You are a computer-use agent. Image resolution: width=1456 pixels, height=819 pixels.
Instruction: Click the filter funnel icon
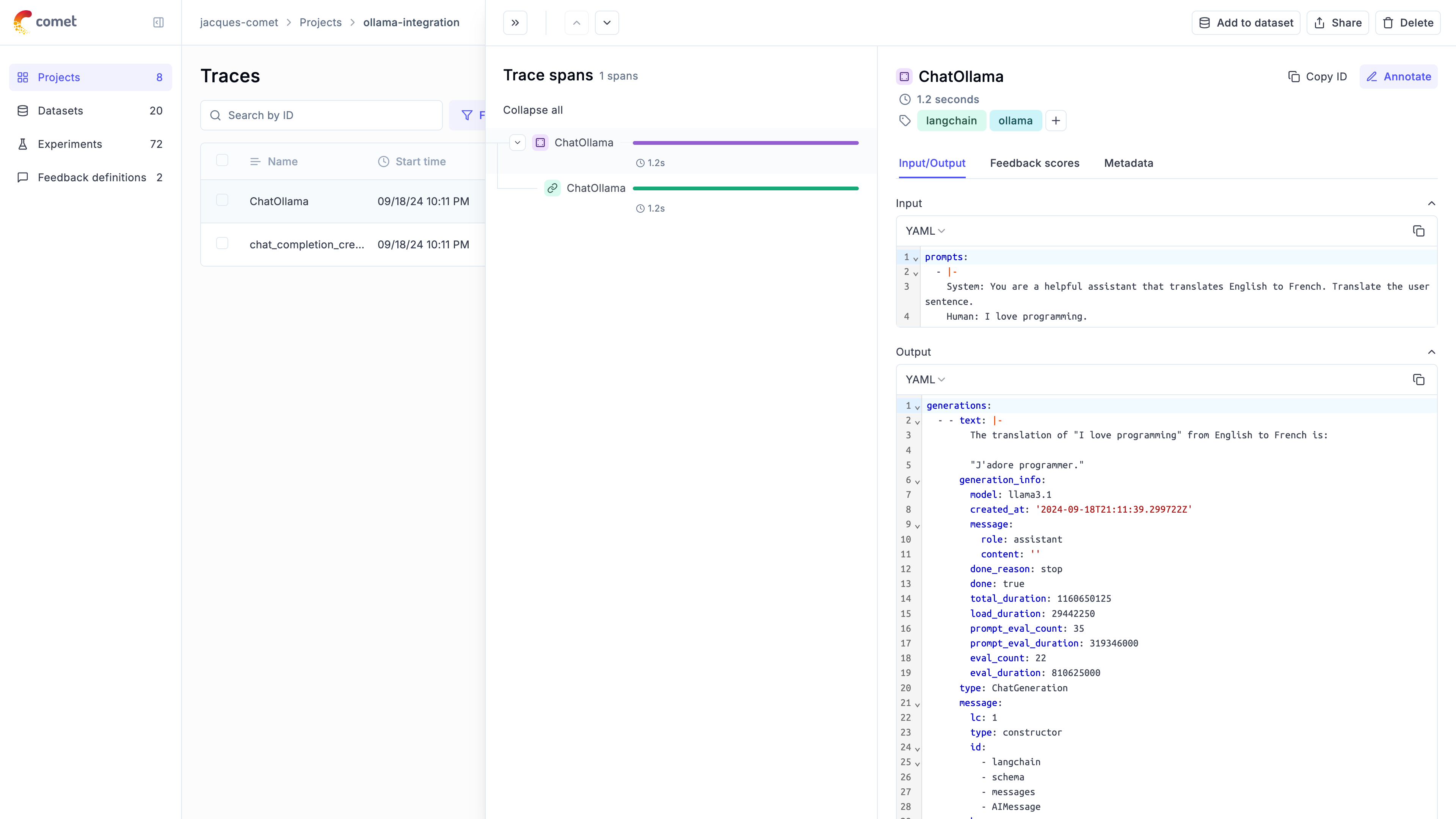tap(467, 115)
